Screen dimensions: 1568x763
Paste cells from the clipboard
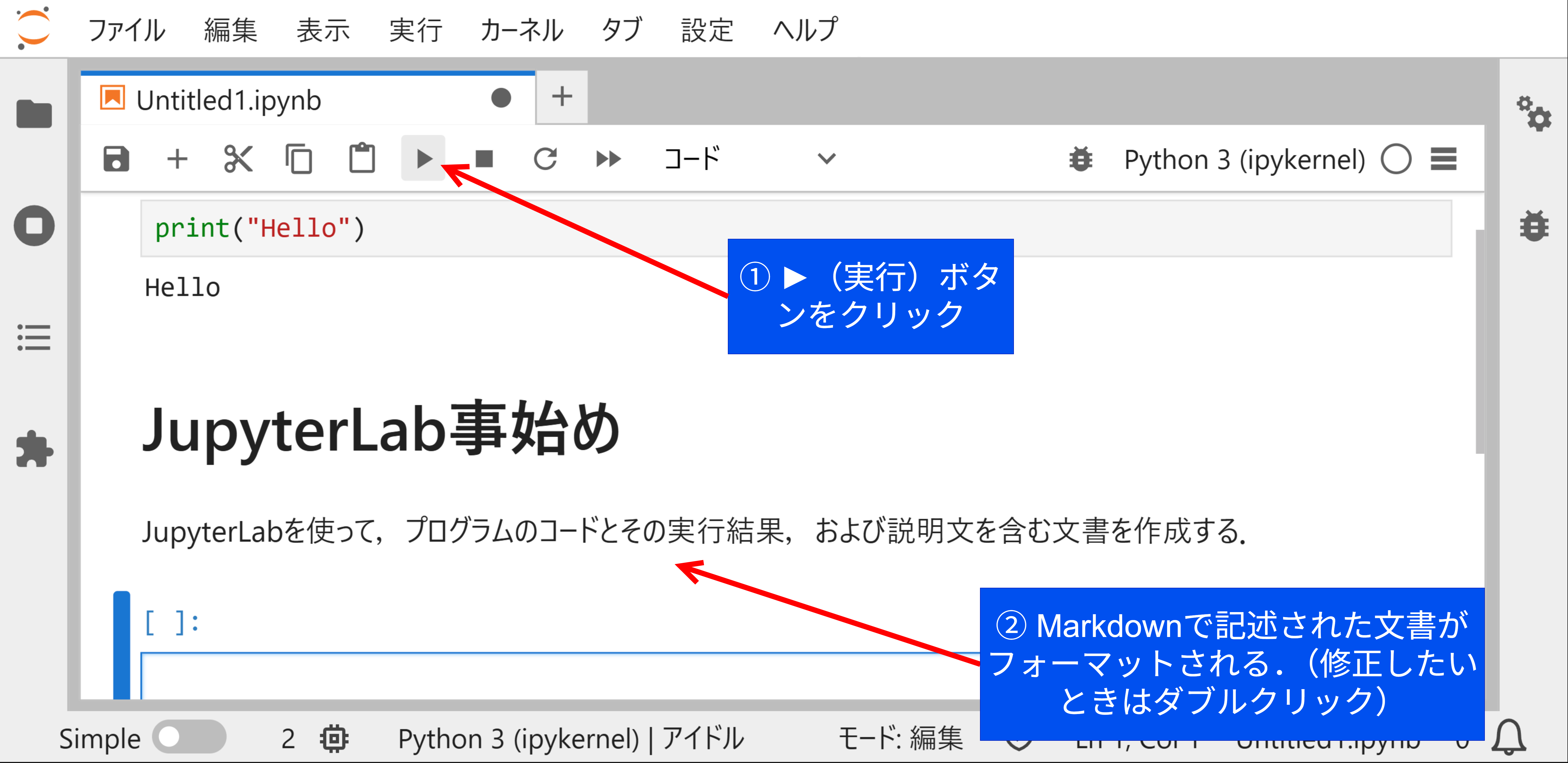(362, 159)
